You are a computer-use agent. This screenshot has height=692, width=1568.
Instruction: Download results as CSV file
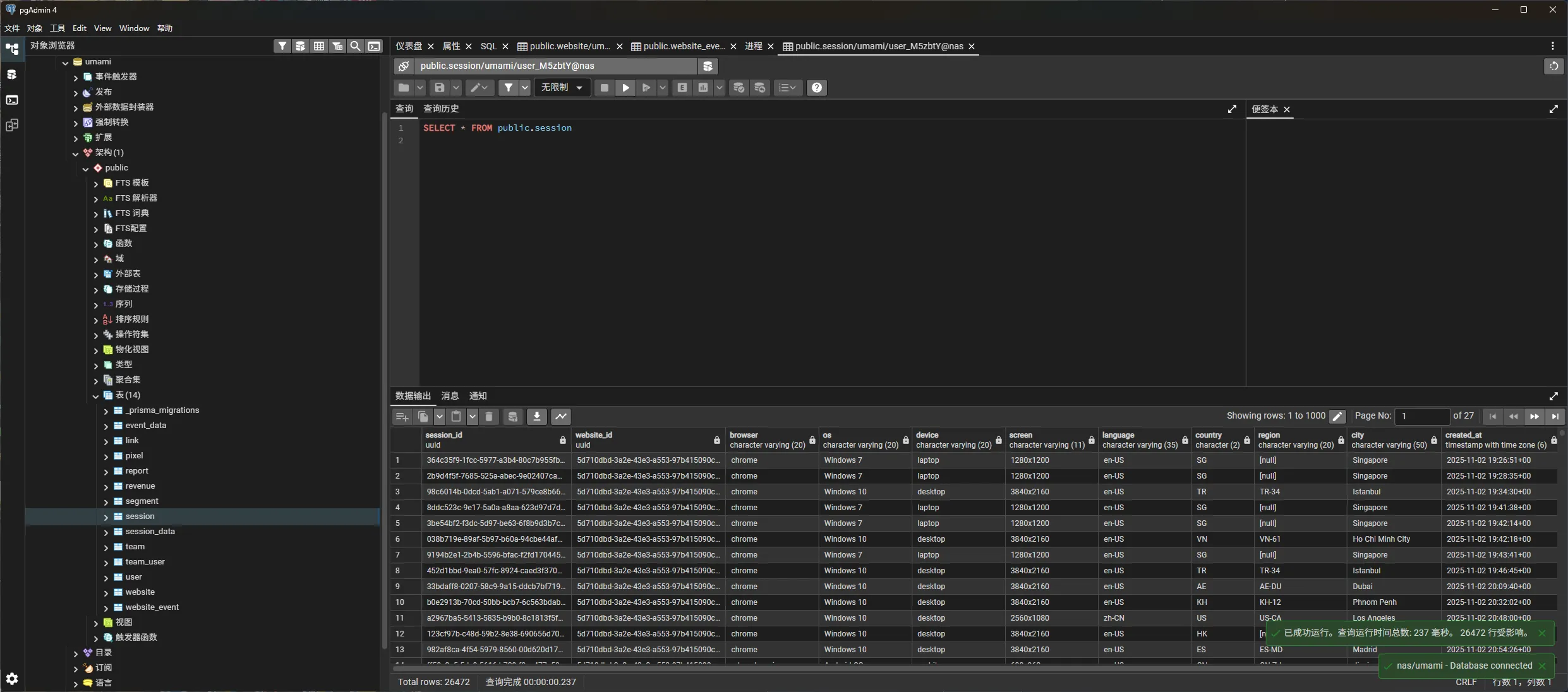coord(536,416)
